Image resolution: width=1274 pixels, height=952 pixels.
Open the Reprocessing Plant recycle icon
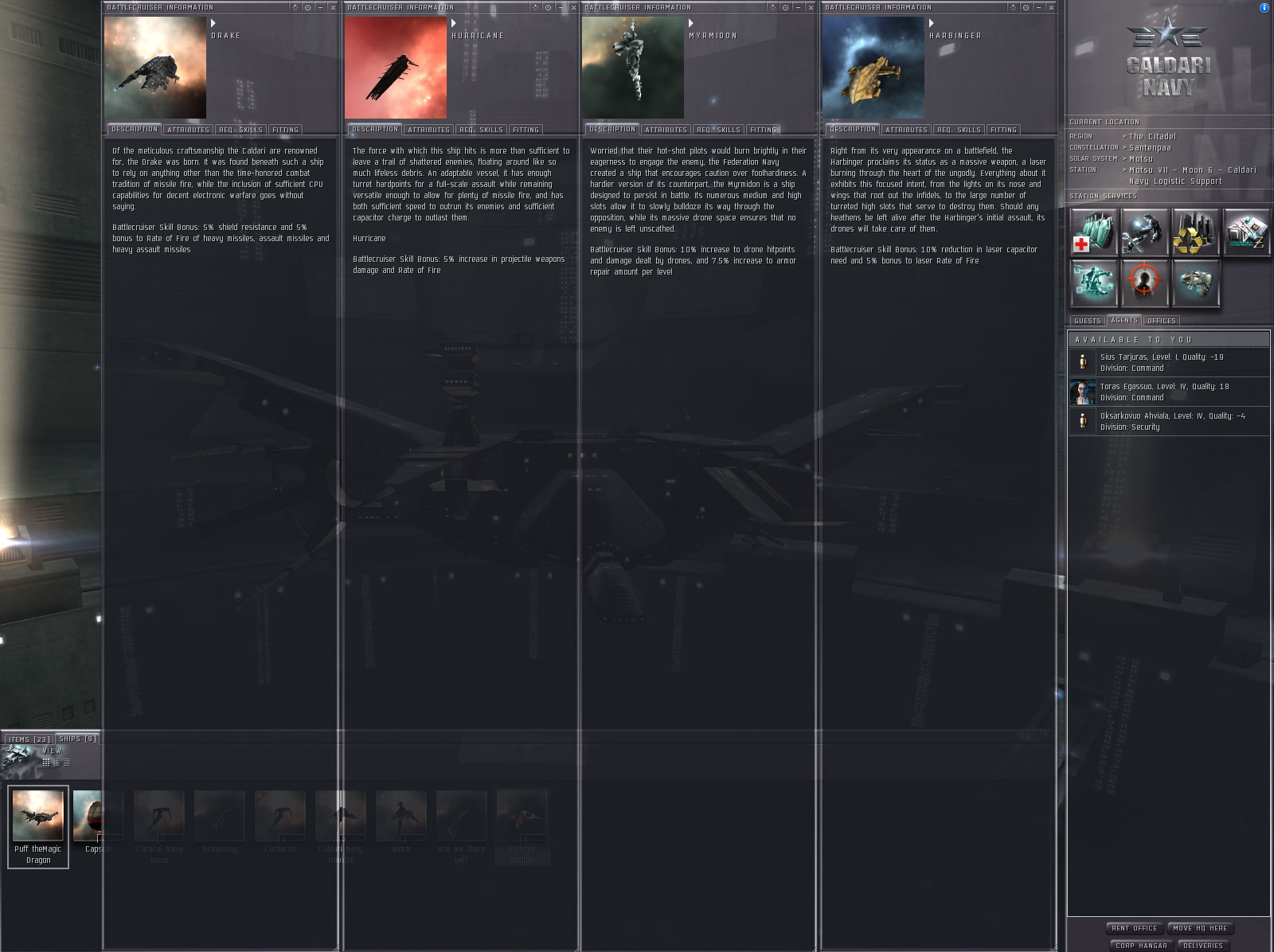[1196, 232]
